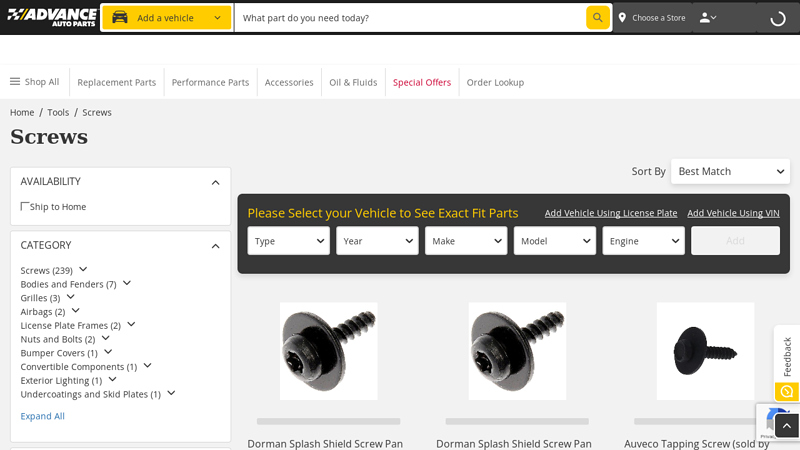This screenshot has height=450, width=800.
Task: Select the Screws (239) category filter
Action: [46, 270]
